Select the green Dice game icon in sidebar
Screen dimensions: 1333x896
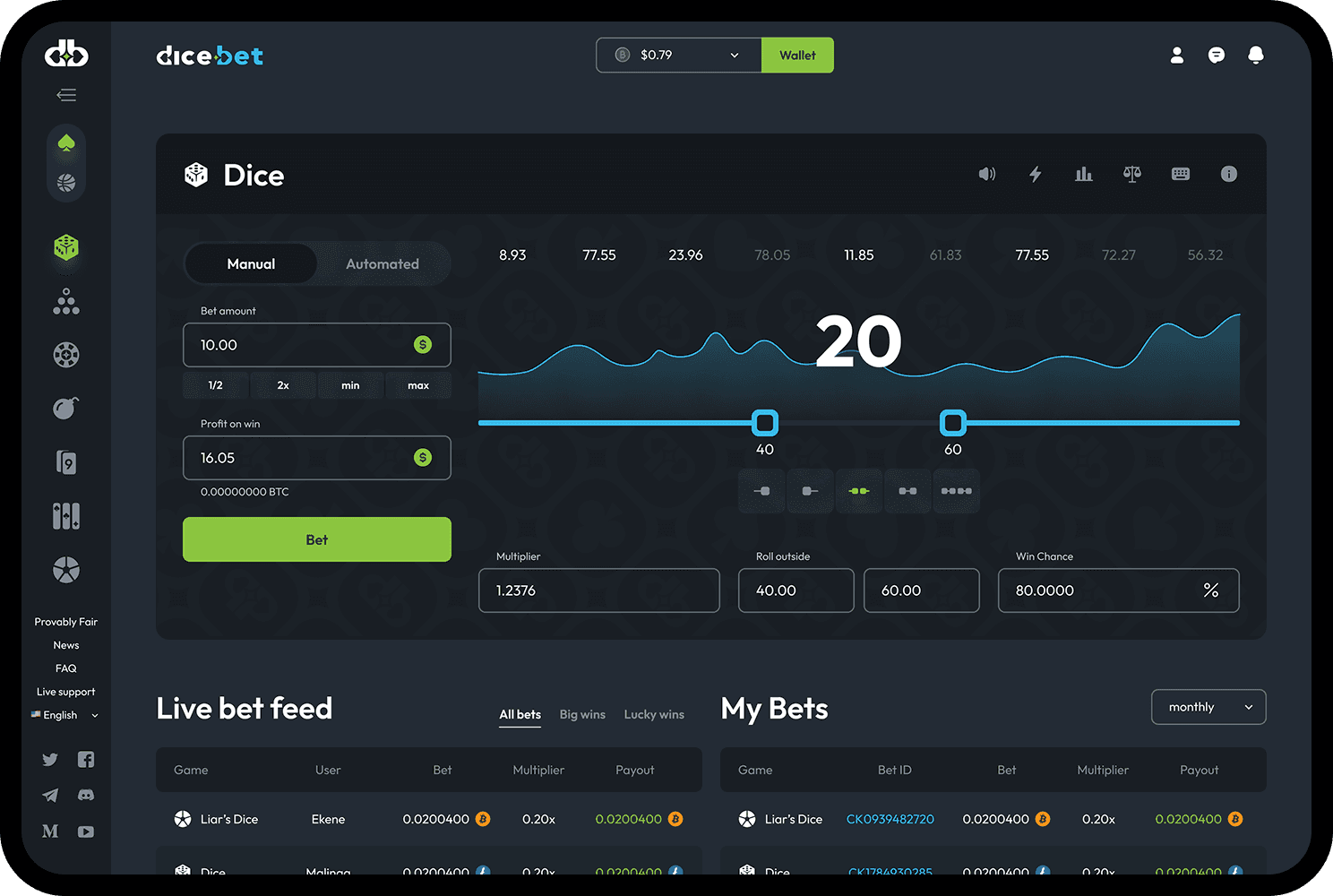point(66,247)
